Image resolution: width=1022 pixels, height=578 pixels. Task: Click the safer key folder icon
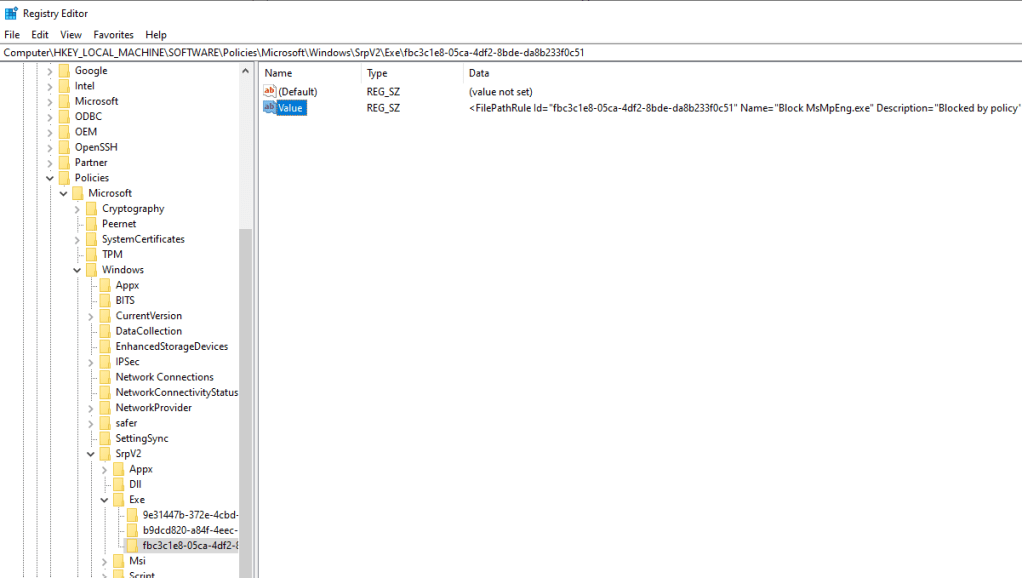click(x=105, y=423)
